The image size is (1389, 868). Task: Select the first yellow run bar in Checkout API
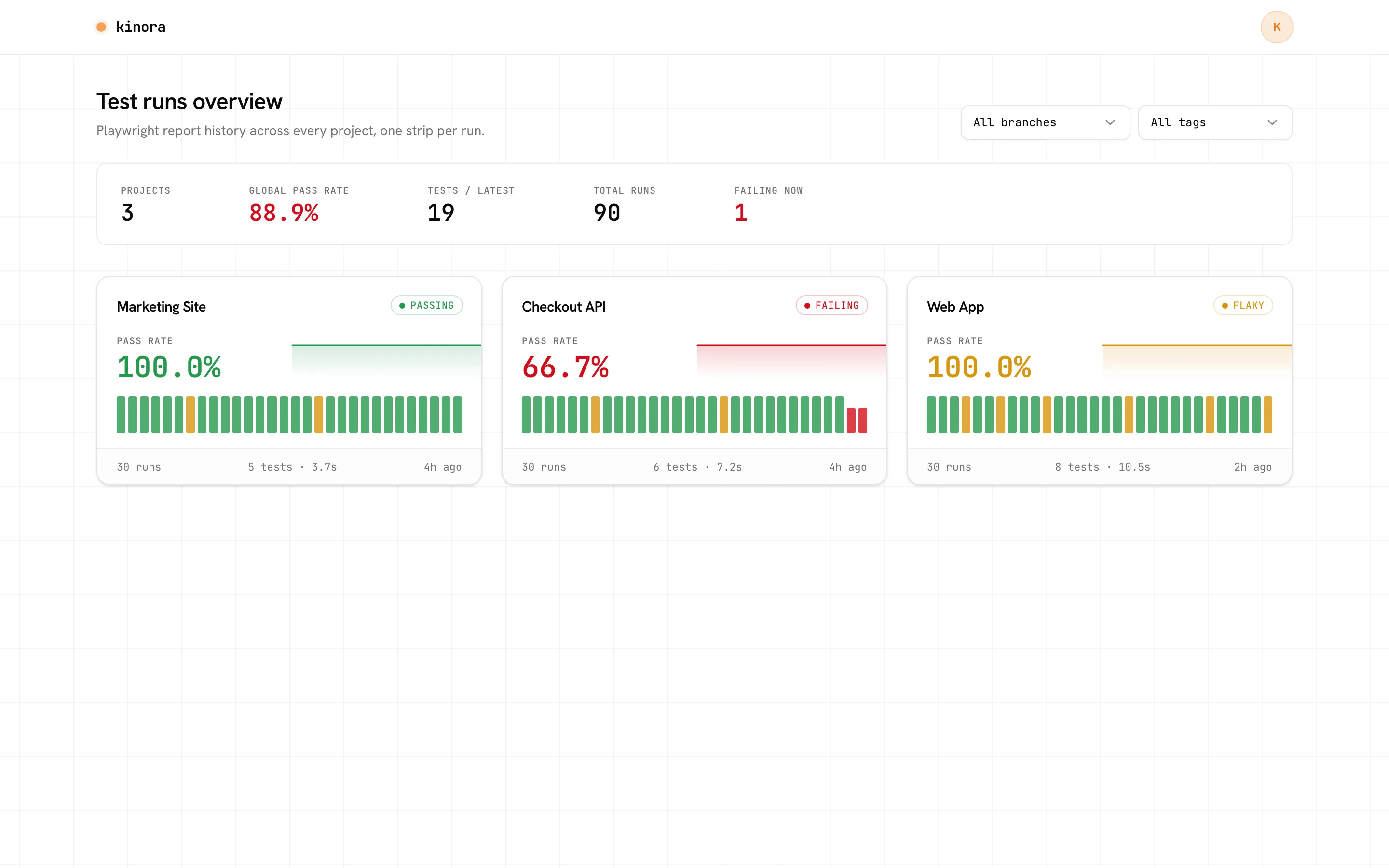[596, 415]
